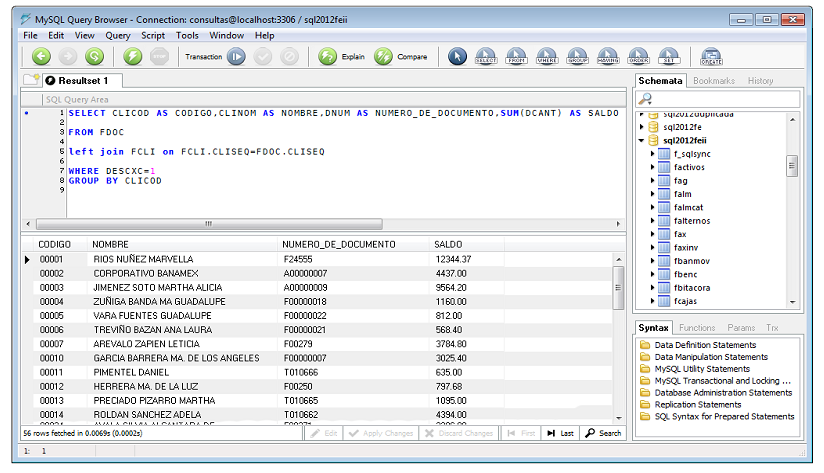Image resolution: width=824 pixels, height=473 pixels.
Task: Open the View menu
Action: coord(85,35)
